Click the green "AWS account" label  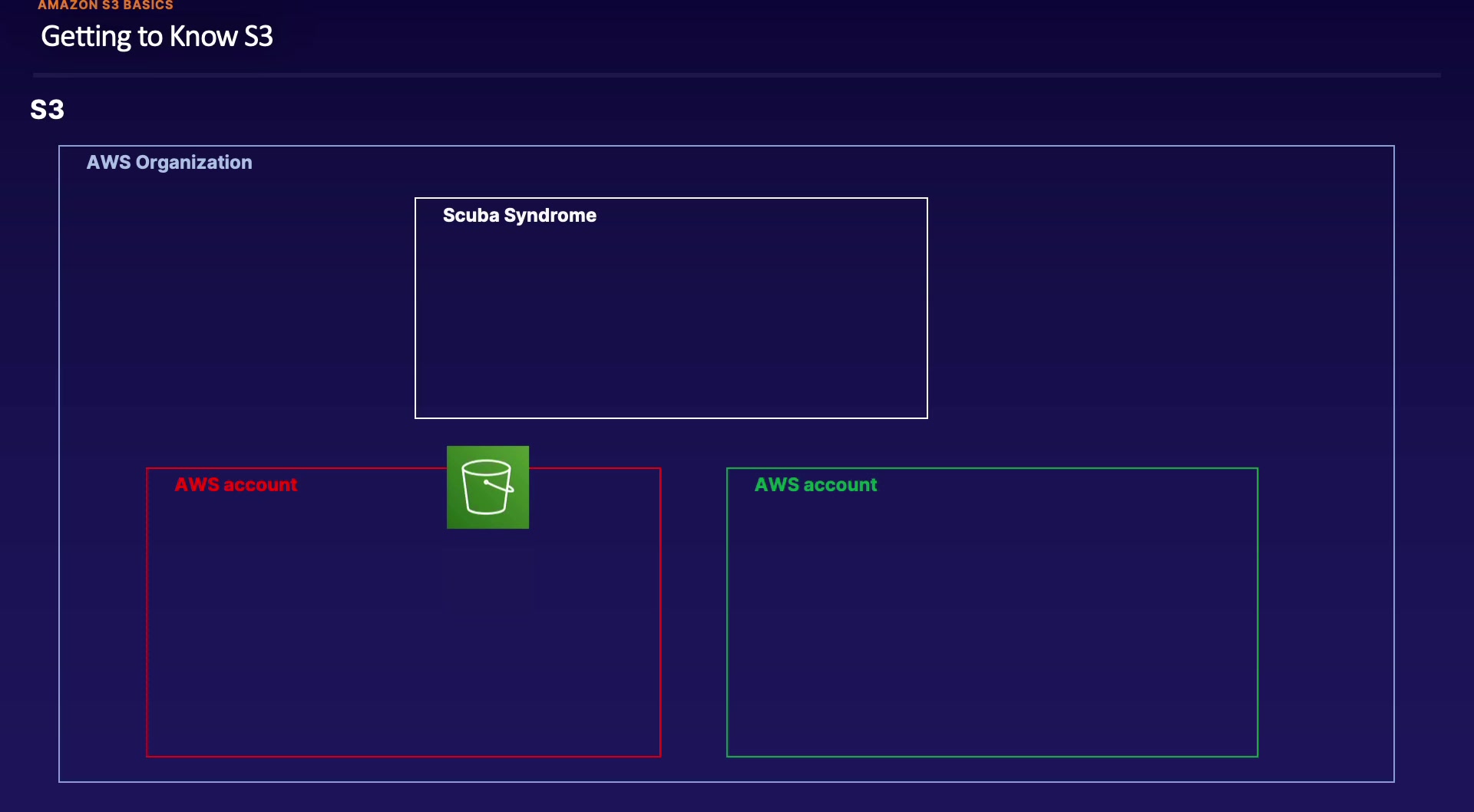[815, 485]
